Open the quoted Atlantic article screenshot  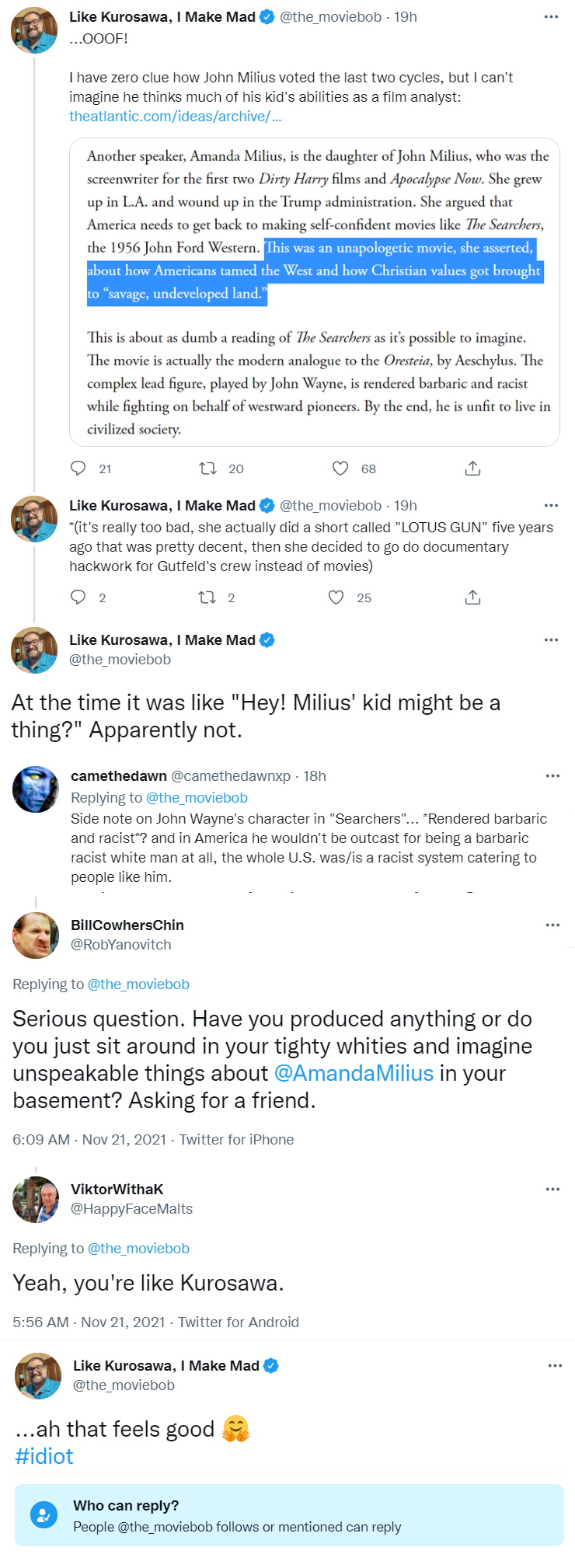coord(315,291)
